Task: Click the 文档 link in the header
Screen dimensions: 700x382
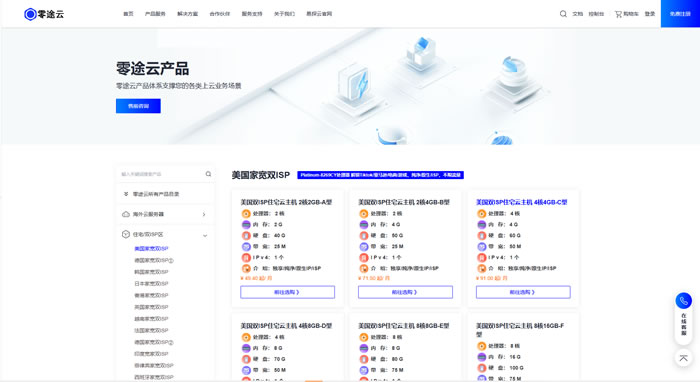Action: tap(578, 14)
